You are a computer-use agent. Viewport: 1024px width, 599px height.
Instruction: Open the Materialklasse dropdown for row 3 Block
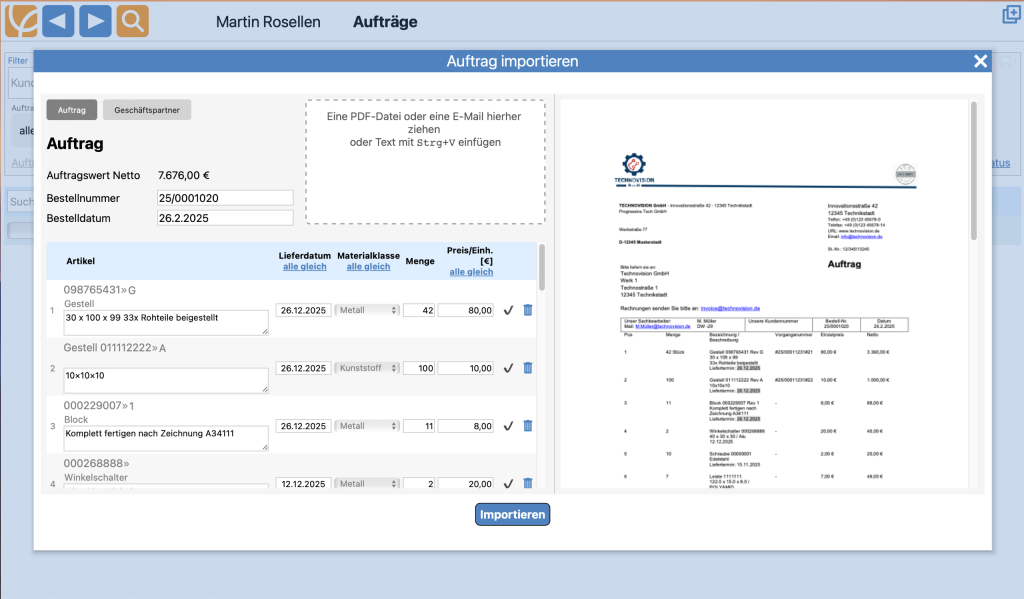pyautogui.click(x=367, y=426)
